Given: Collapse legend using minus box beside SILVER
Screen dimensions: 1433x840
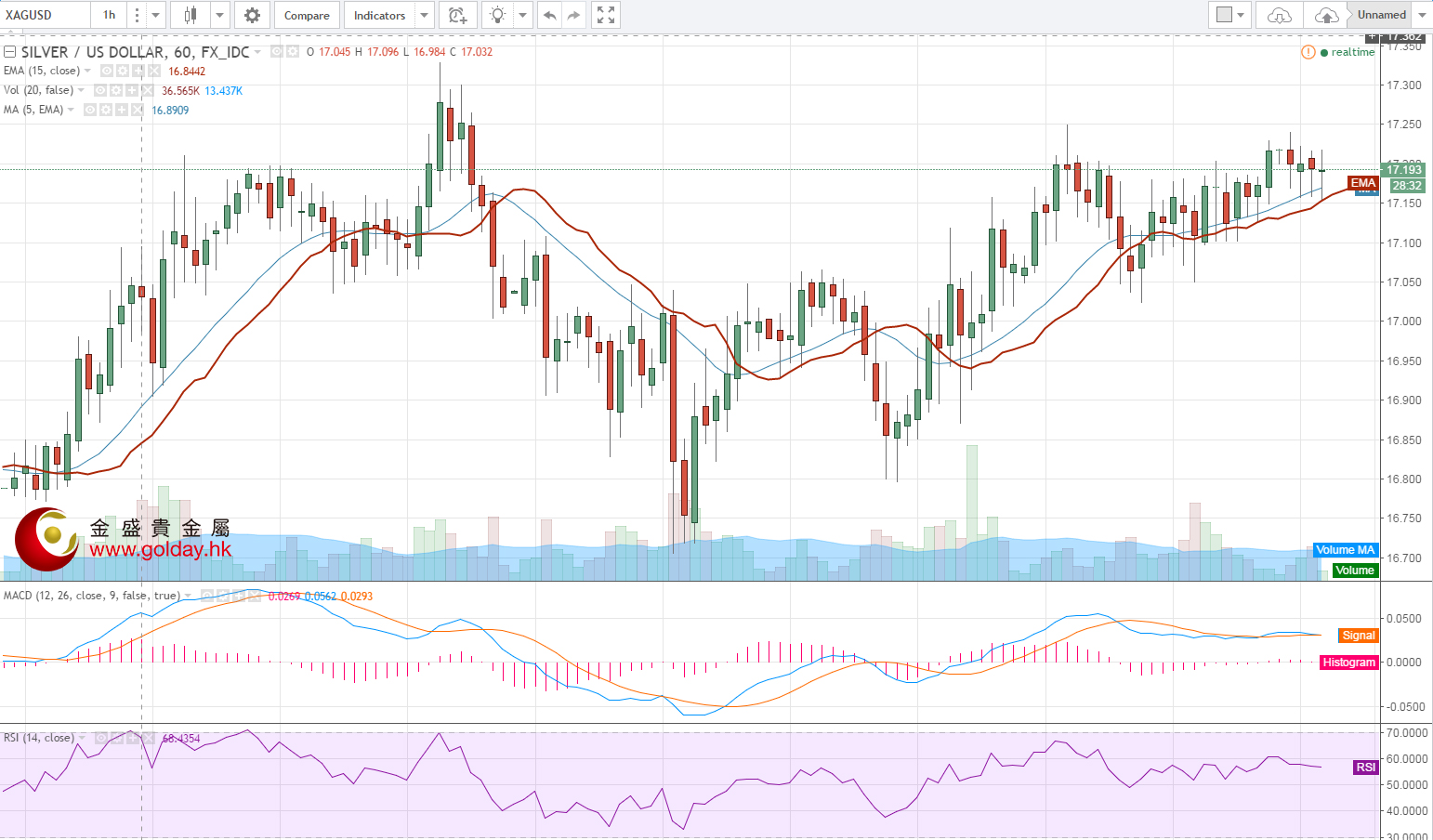Looking at the screenshot, I should (x=10, y=52).
